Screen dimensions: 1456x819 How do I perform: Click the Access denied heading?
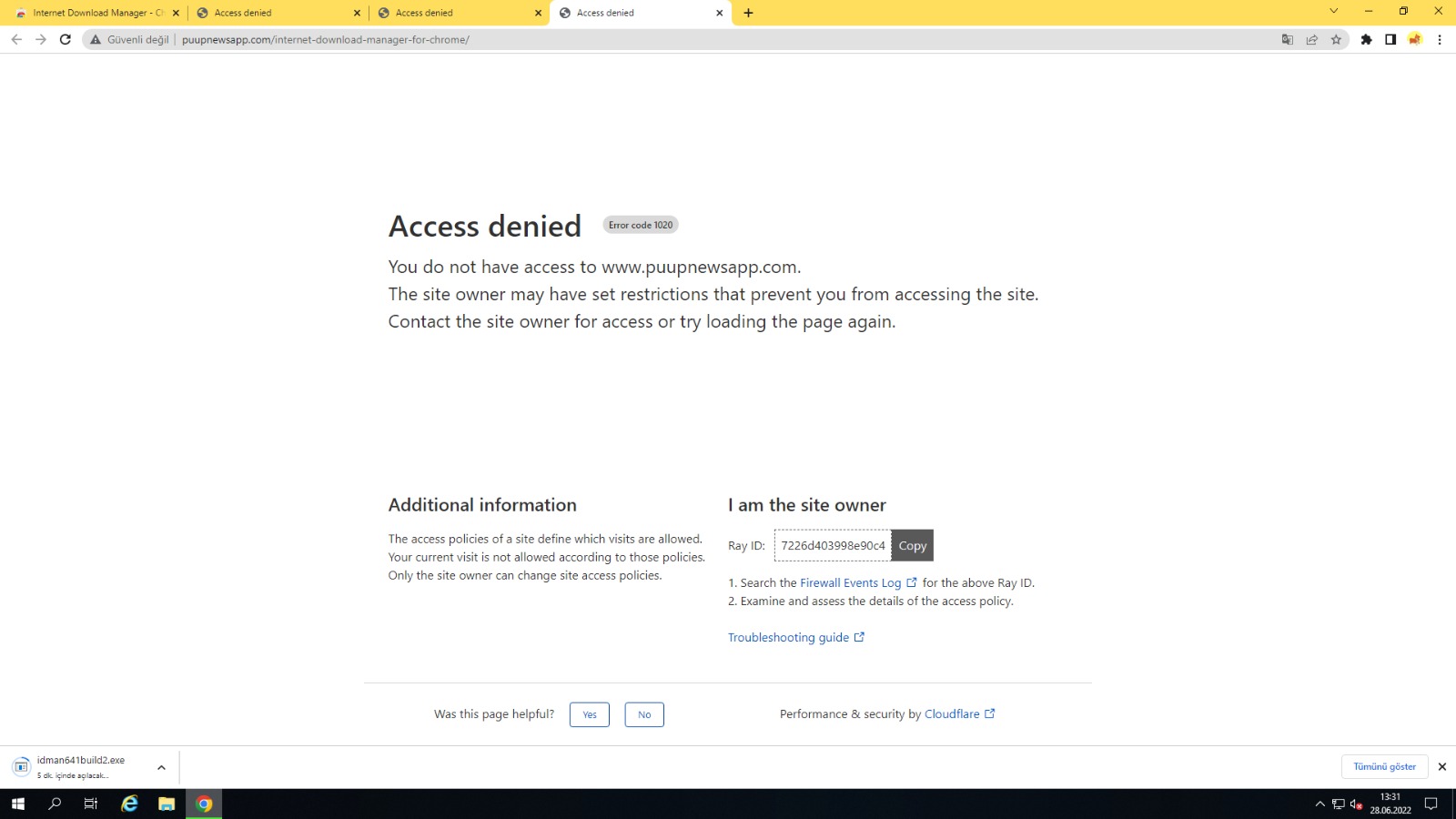485,226
